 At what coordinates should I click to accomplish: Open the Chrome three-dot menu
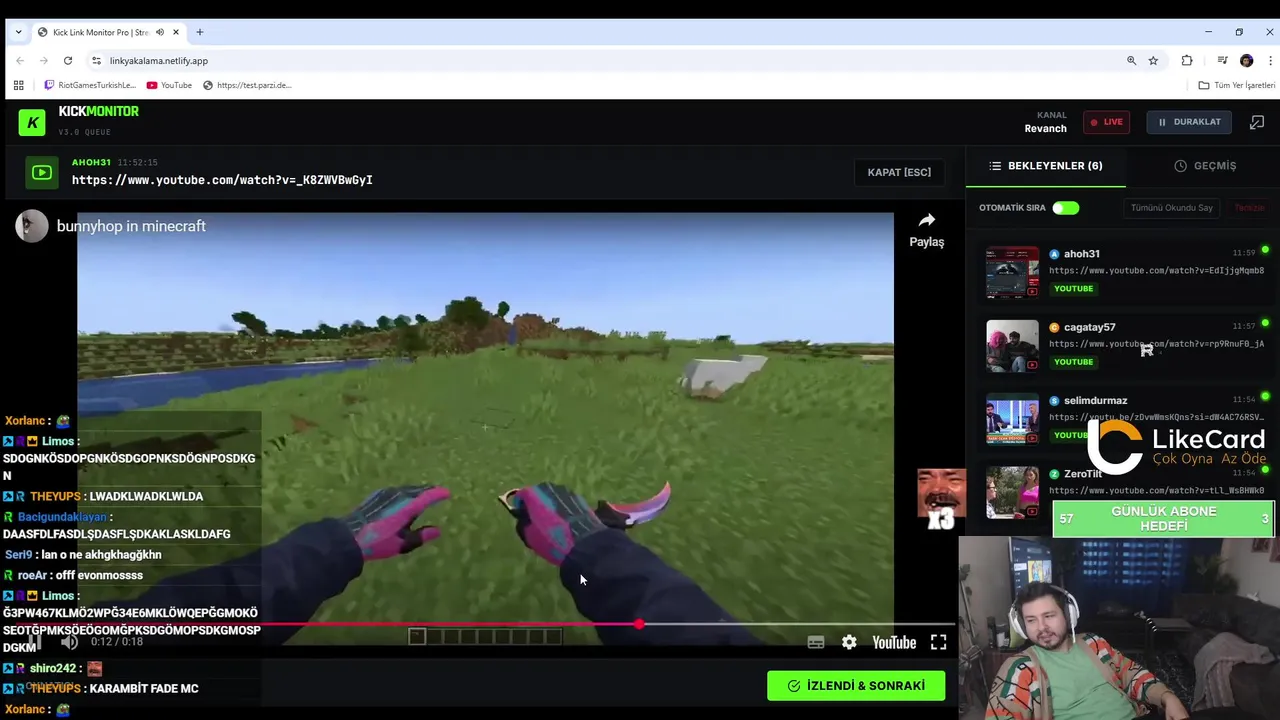[1270, 61]
